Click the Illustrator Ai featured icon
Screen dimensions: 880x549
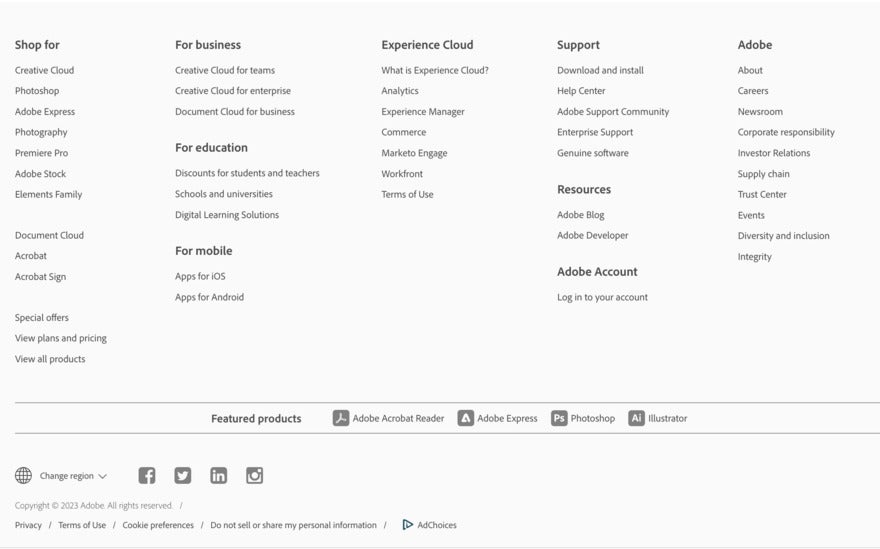636,418
